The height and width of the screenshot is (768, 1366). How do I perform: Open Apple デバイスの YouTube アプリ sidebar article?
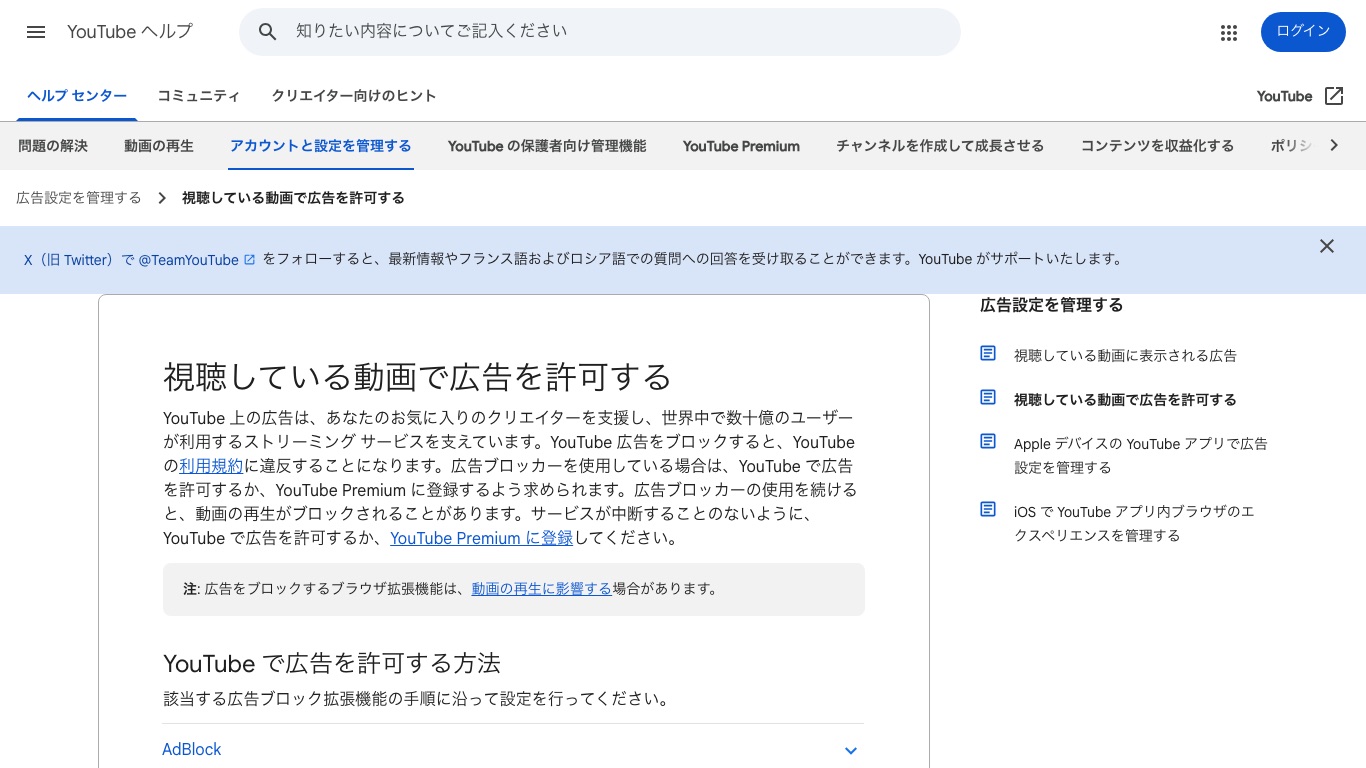point(1140,456)
